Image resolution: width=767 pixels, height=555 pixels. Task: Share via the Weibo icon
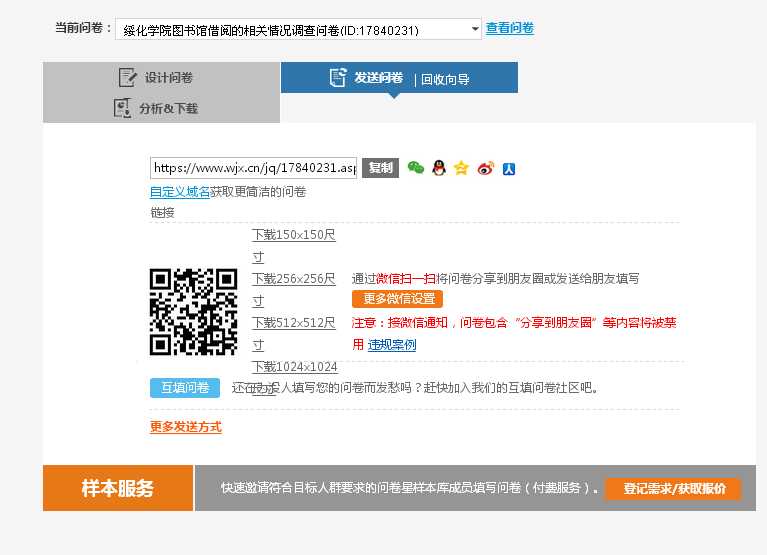pyautogui.click(x=486, y=168)
